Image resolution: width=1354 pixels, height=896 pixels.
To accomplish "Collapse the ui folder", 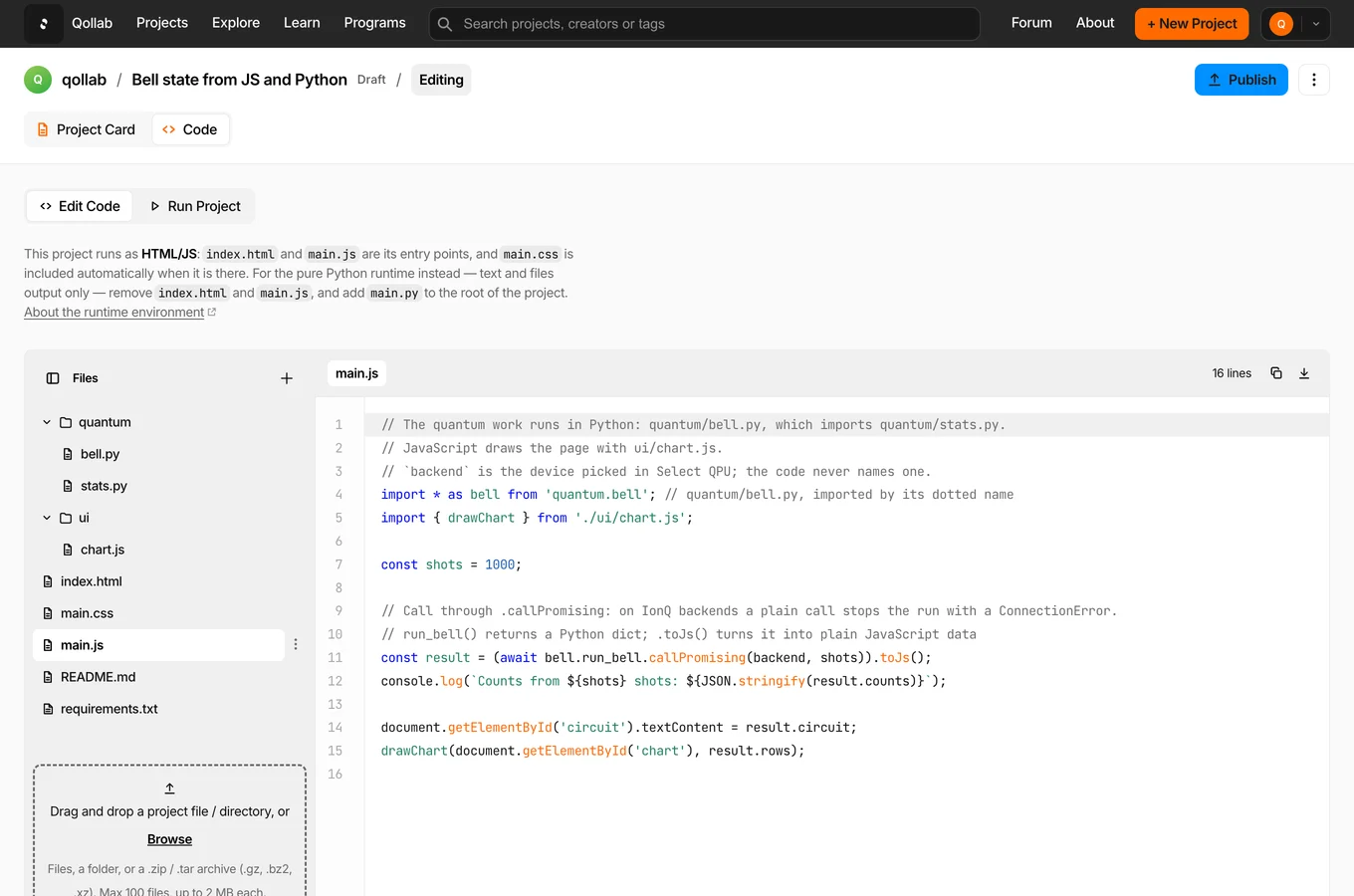I will [47, 518].
